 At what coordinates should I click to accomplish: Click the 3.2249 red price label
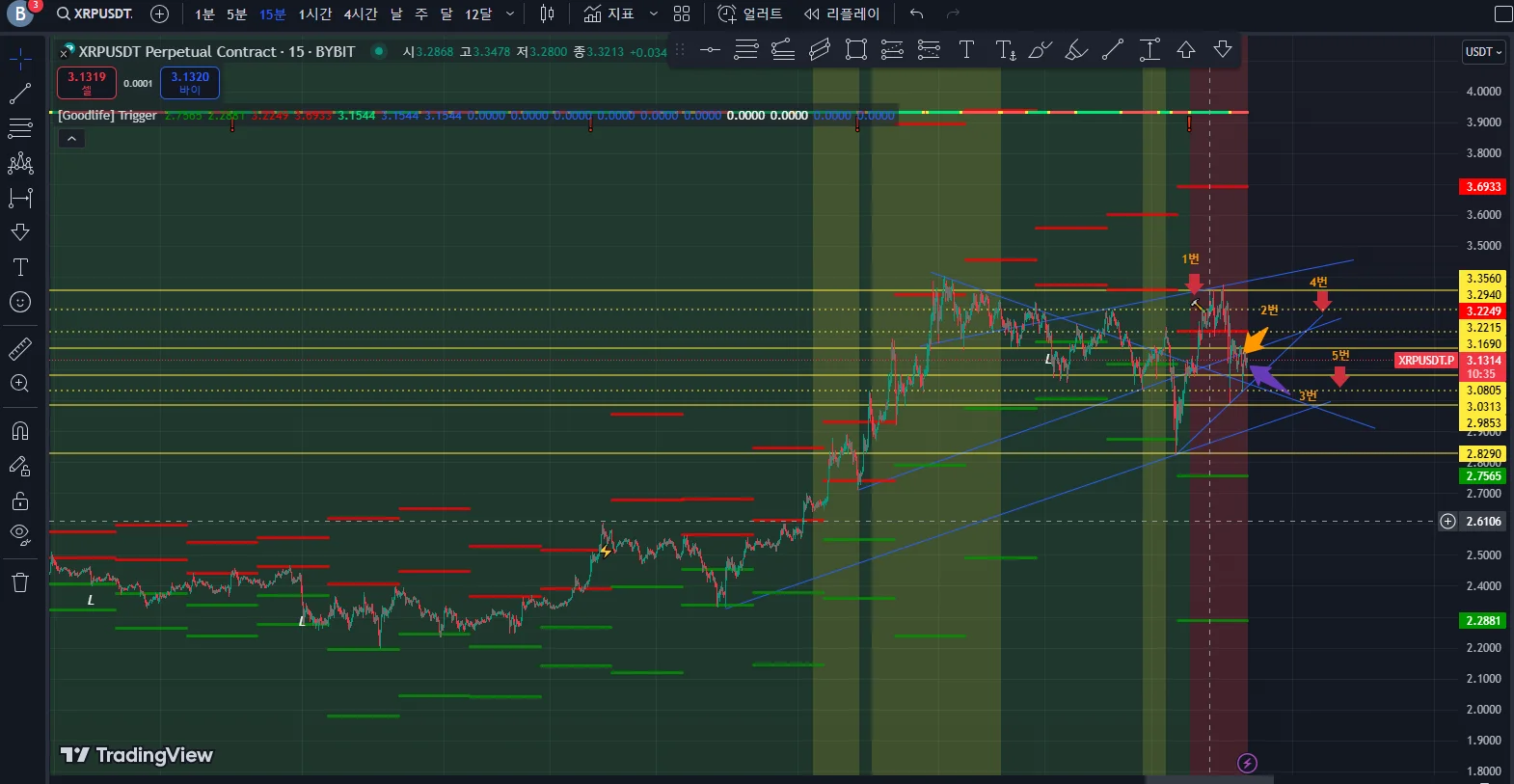point(1483,311)
